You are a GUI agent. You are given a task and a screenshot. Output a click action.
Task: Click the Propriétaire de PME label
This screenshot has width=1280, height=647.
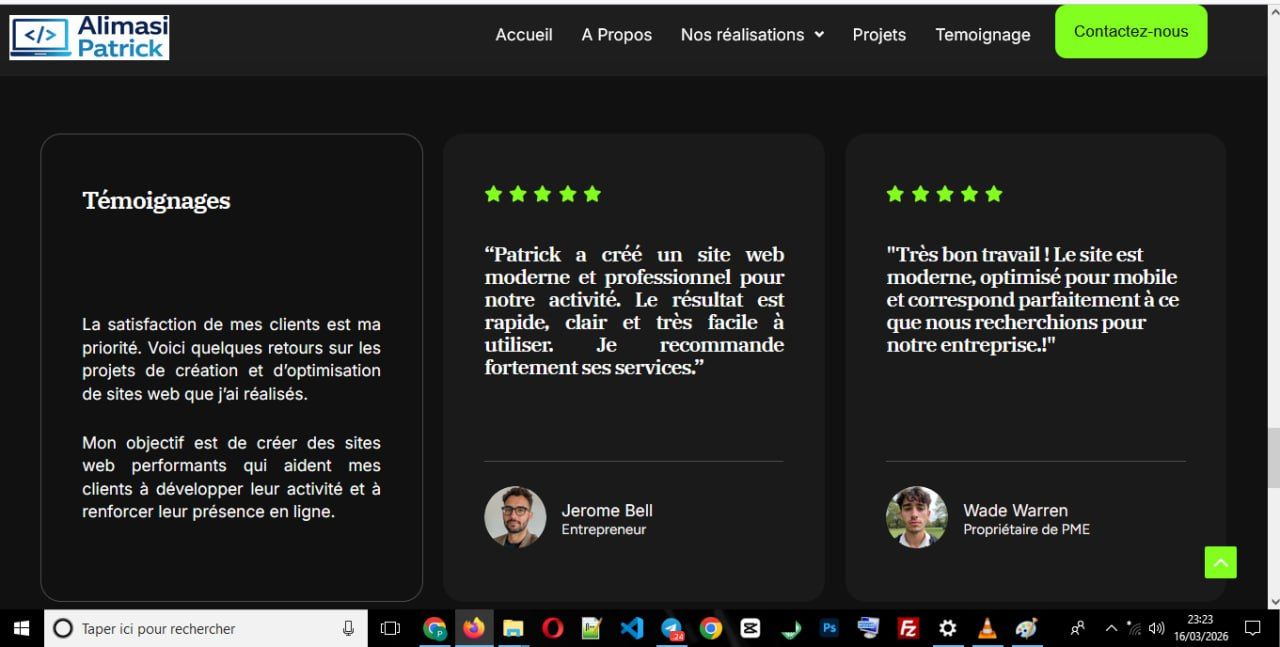1026,530
